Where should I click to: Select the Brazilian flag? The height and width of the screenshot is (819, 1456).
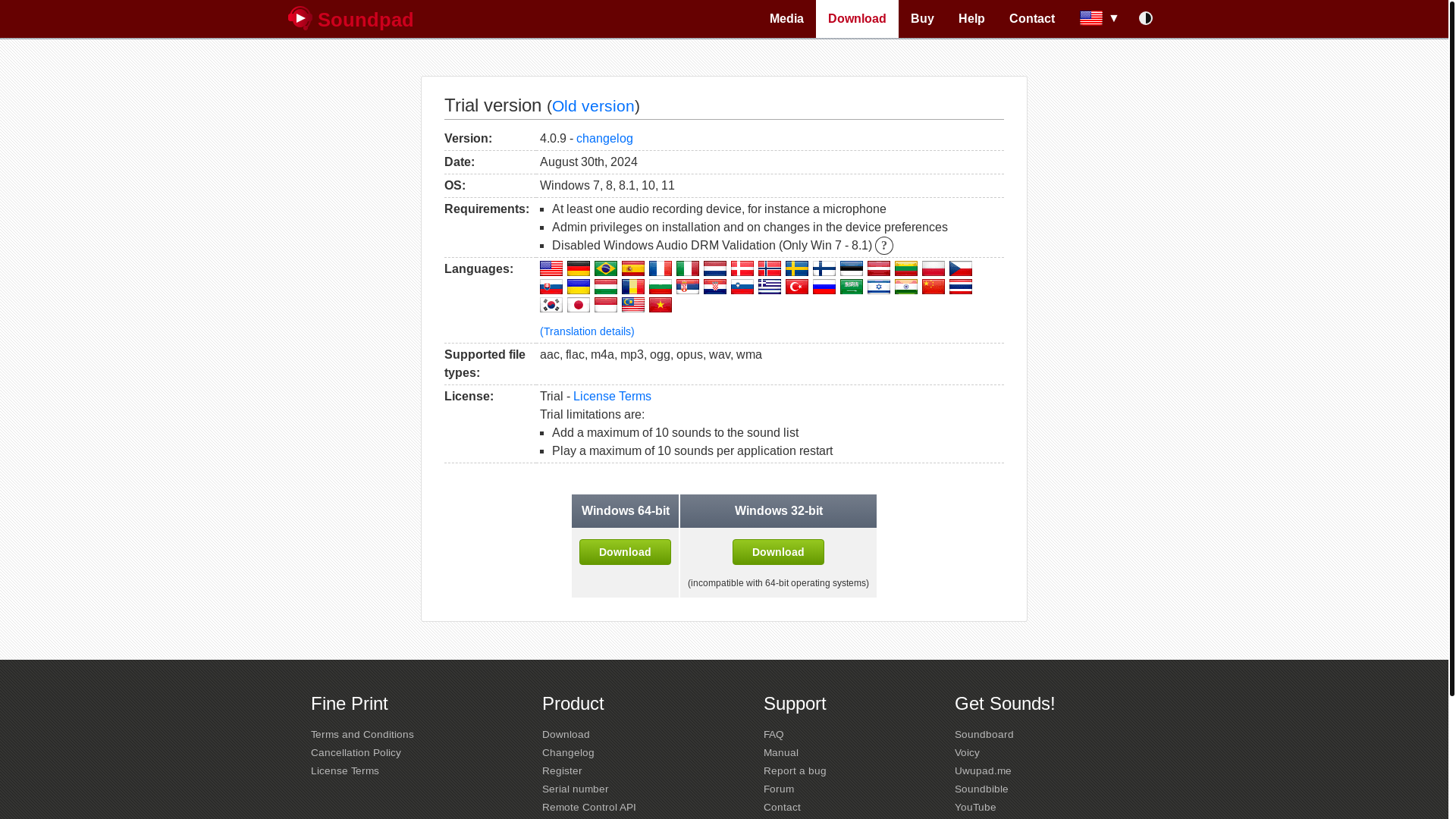pos(606,268)
